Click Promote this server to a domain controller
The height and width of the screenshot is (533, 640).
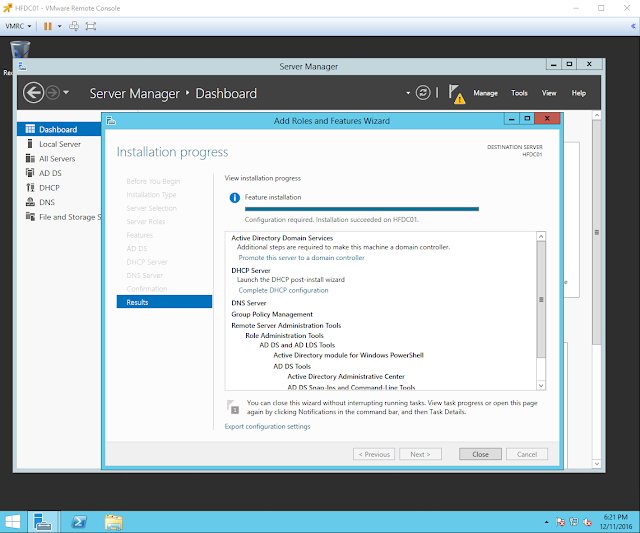pos(301,258)
